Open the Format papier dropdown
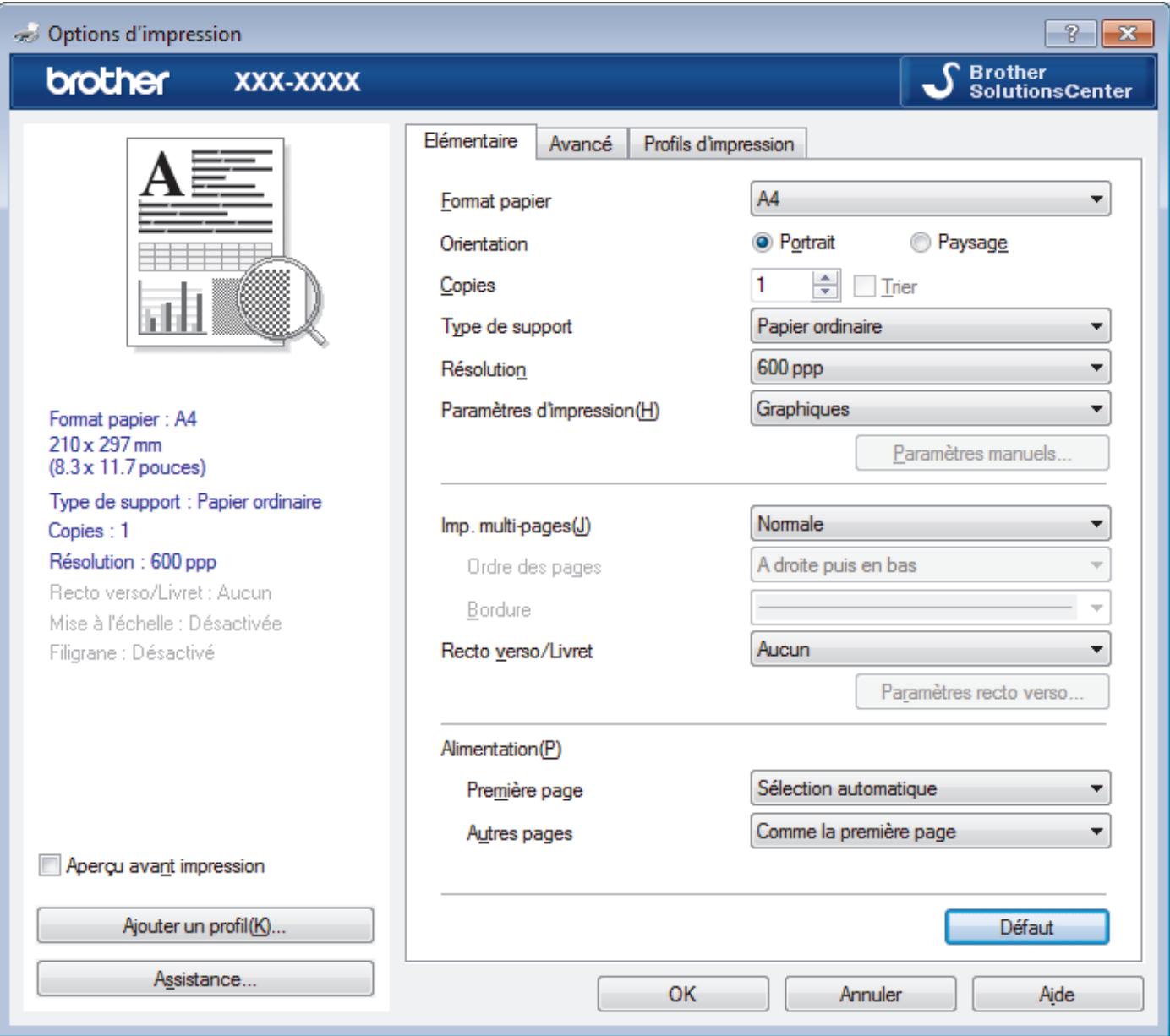This screenshot has height=1036, width=1170. (x=930, y=199)
